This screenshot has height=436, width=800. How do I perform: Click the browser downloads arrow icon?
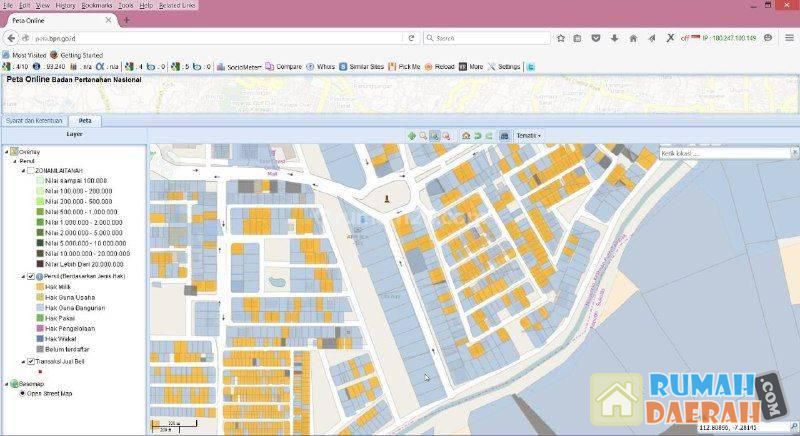[x=615, y=38]
